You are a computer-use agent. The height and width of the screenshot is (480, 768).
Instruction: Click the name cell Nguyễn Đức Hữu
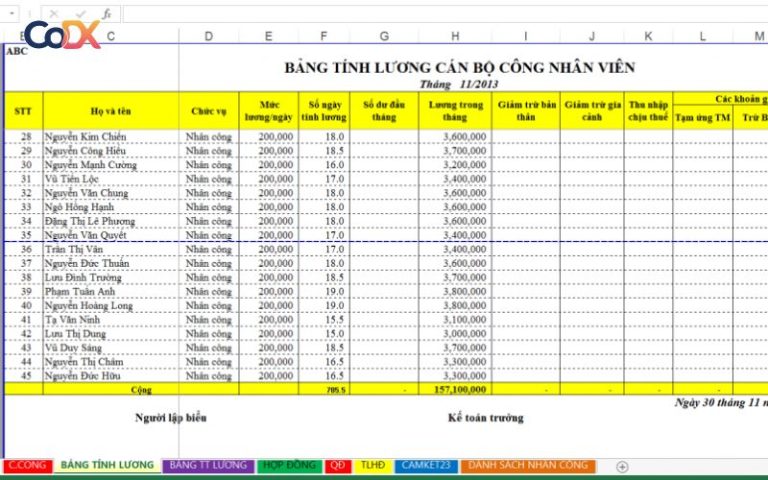111,376
